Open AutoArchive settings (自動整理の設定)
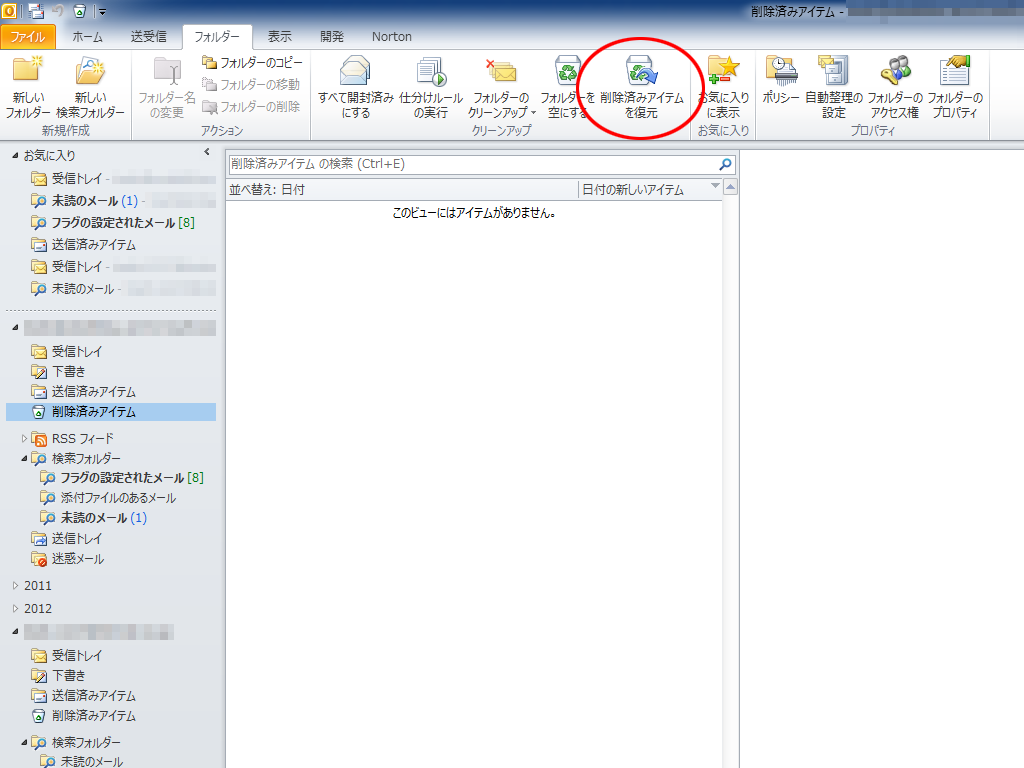This screenshot has height=768, width=1024. 833,88
